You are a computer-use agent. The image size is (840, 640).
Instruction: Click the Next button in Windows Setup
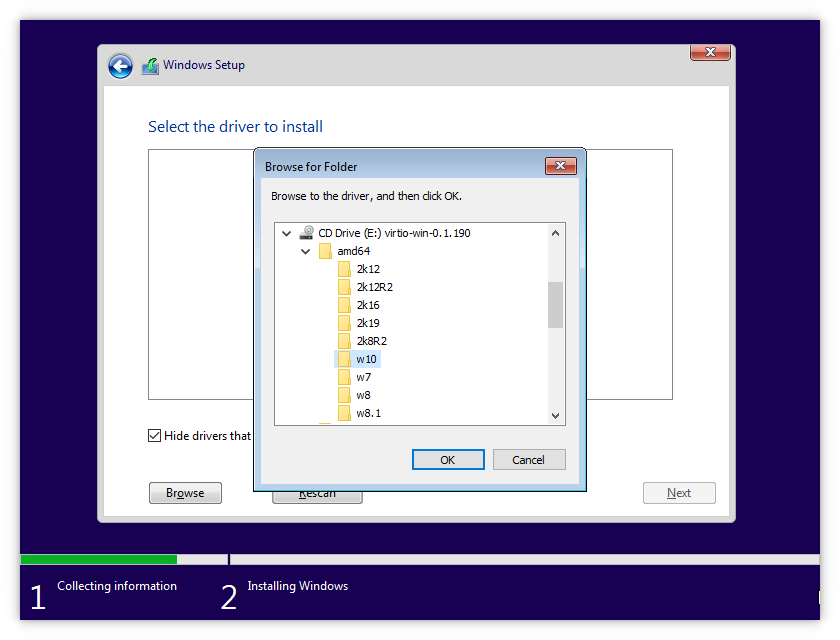click(x=679, y=493)
